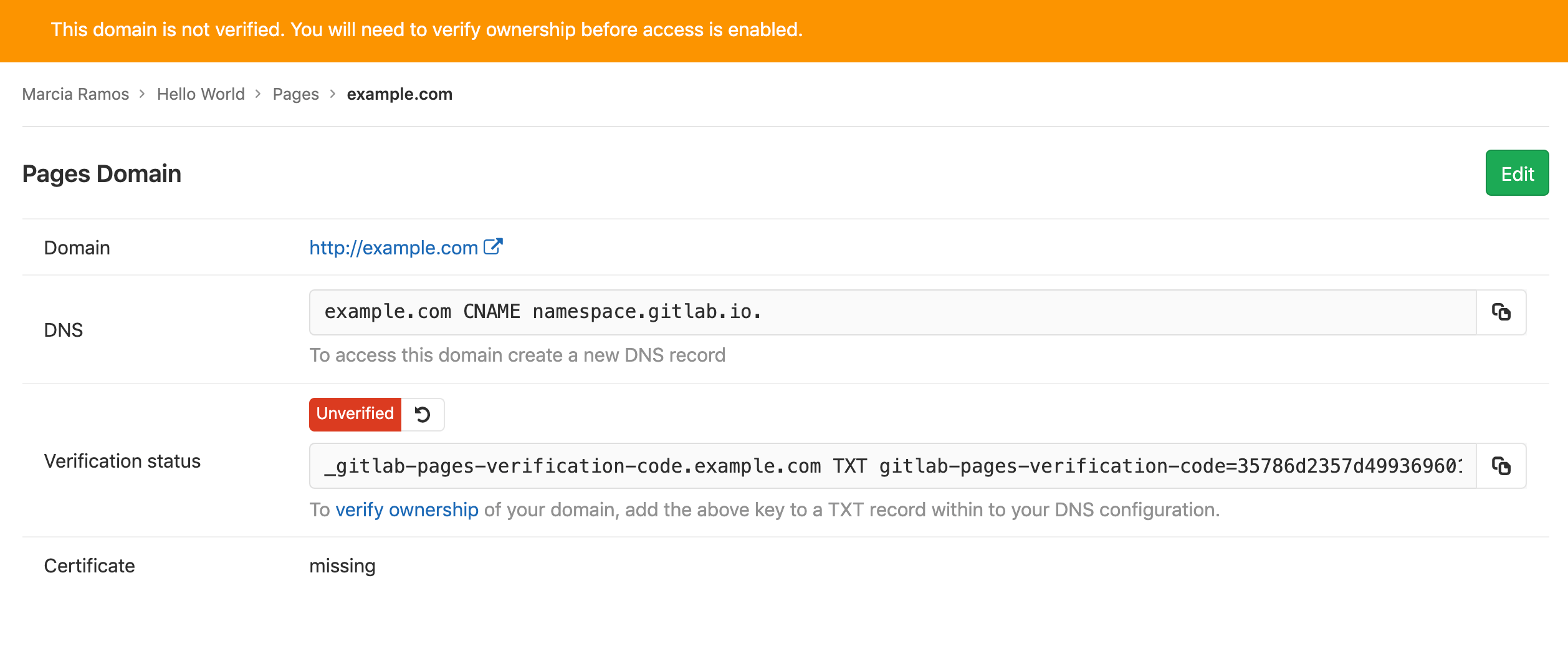Go to Pages via breadcrumb
This screenshot has height=646, width=1568.
[296, 94]
